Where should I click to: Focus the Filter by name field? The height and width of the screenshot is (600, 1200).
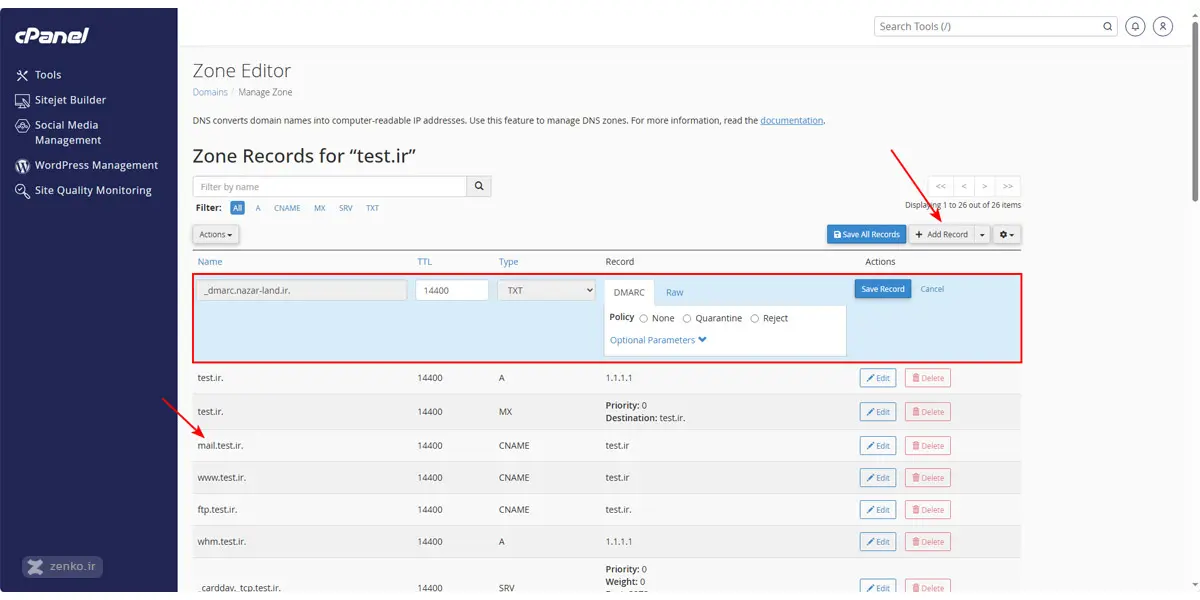click(330, 186)
